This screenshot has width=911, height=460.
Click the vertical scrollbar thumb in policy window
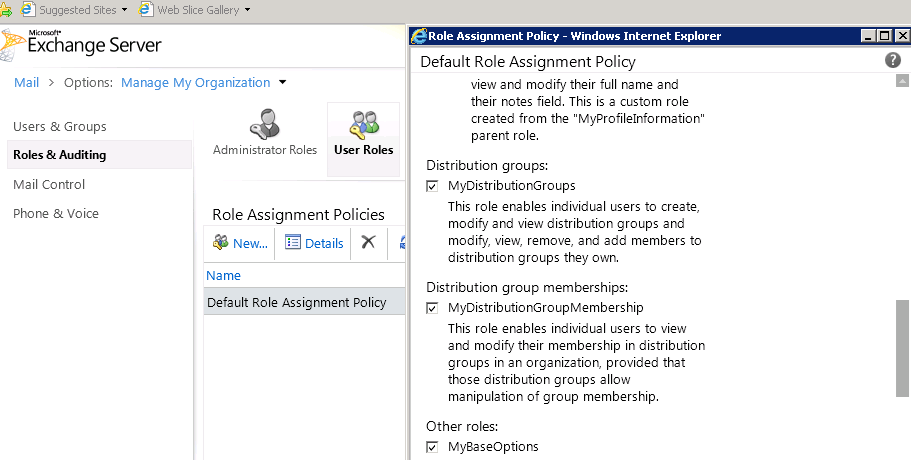(x=902, y=348)
